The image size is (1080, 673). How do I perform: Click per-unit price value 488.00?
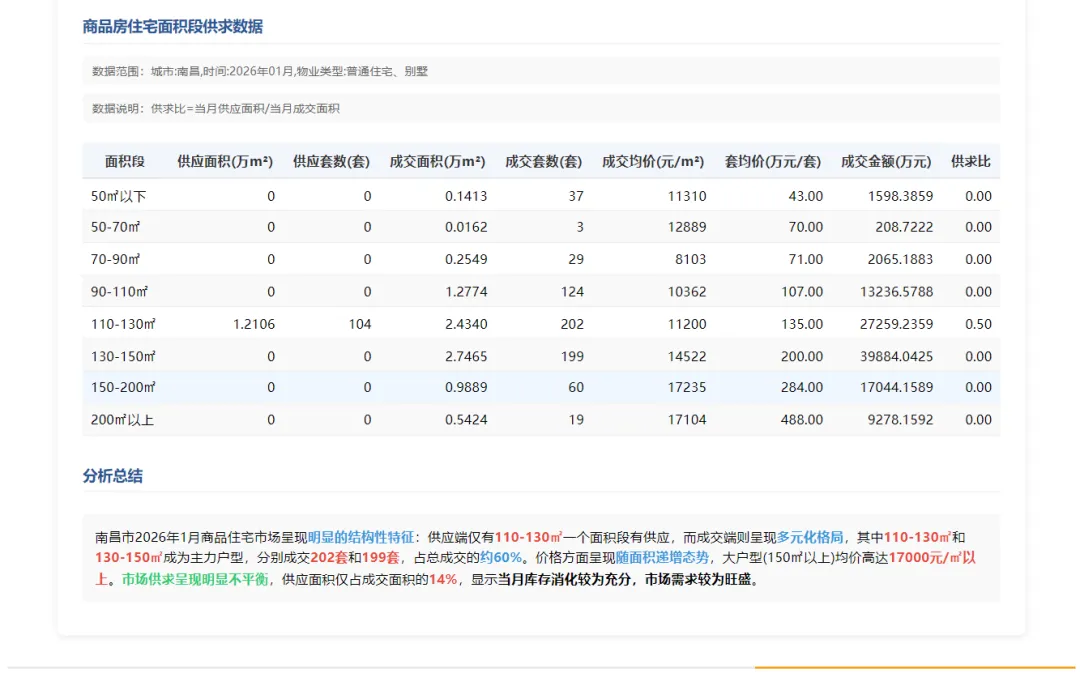pos(802,420)
